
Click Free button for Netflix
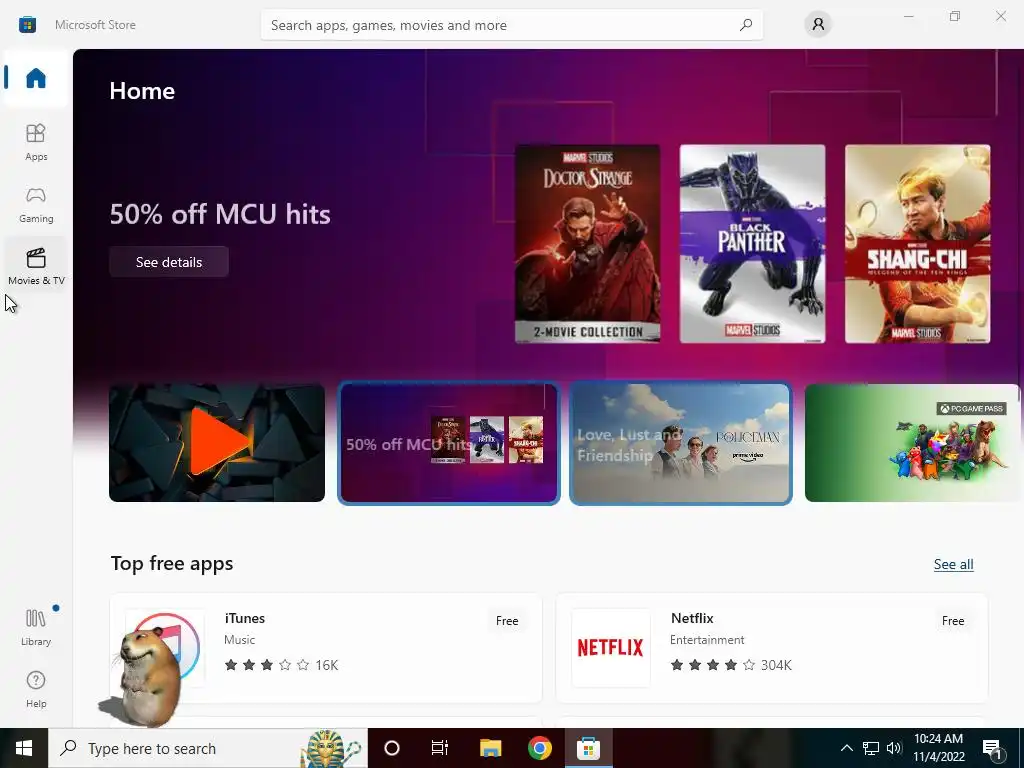953,621
